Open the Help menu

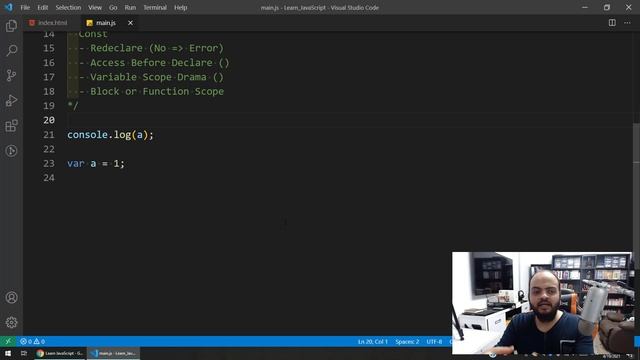tap(180, 7)
